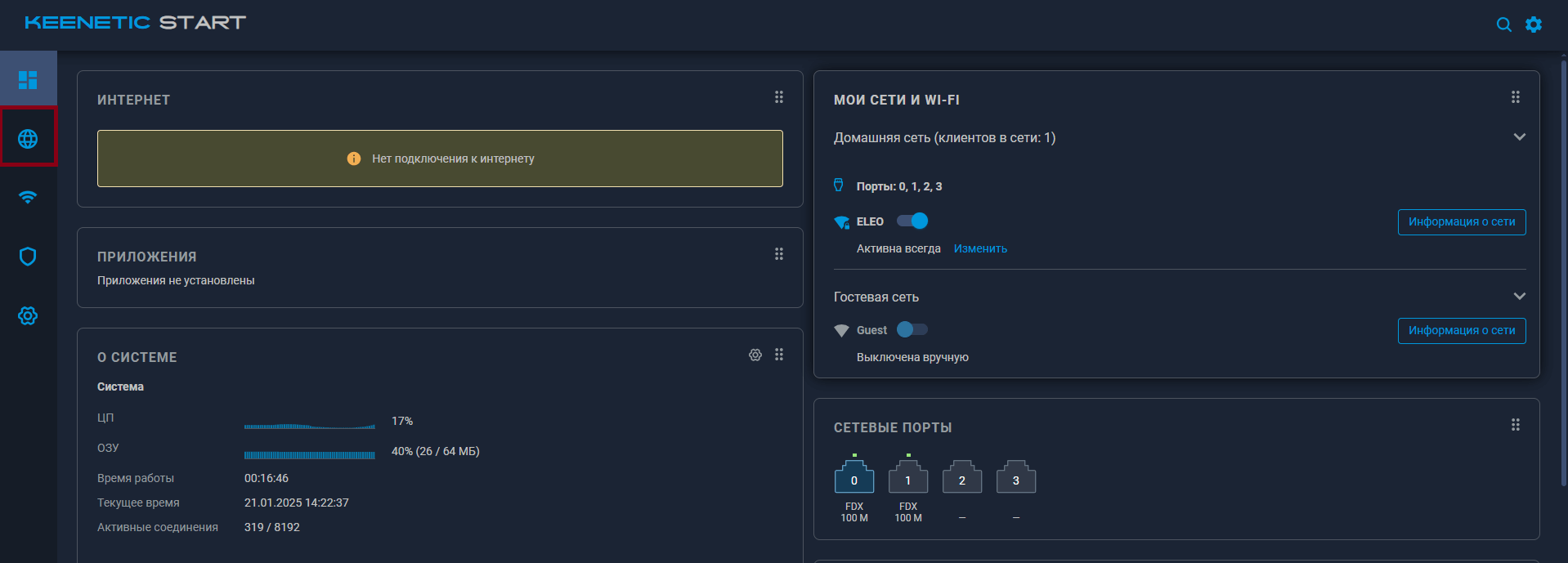Open settings gear in top header
Image resolution: width=1568 pixels, height=563 pixels.
[1534, 25]
